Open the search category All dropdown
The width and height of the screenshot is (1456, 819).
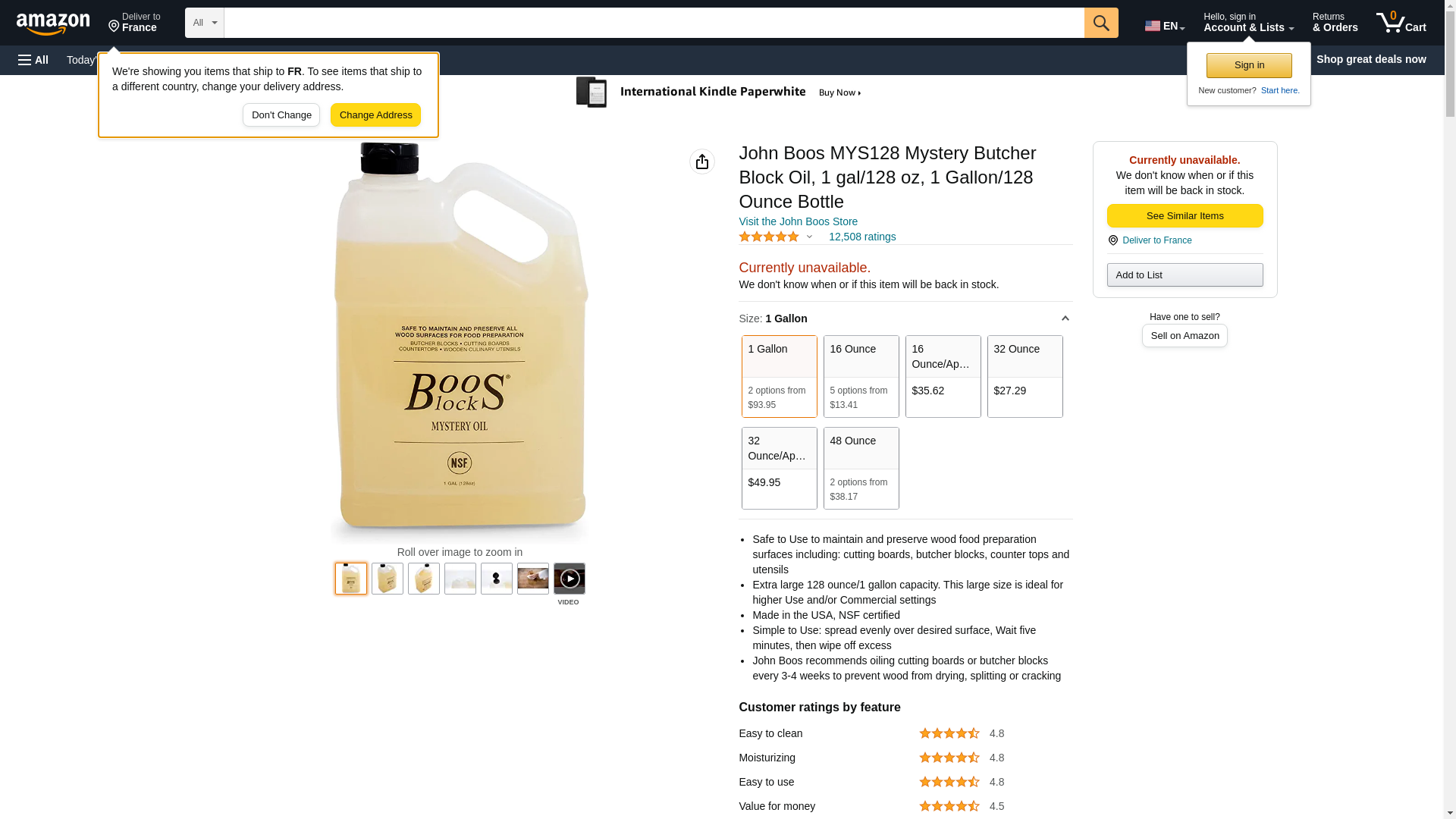tap(205, 23)
